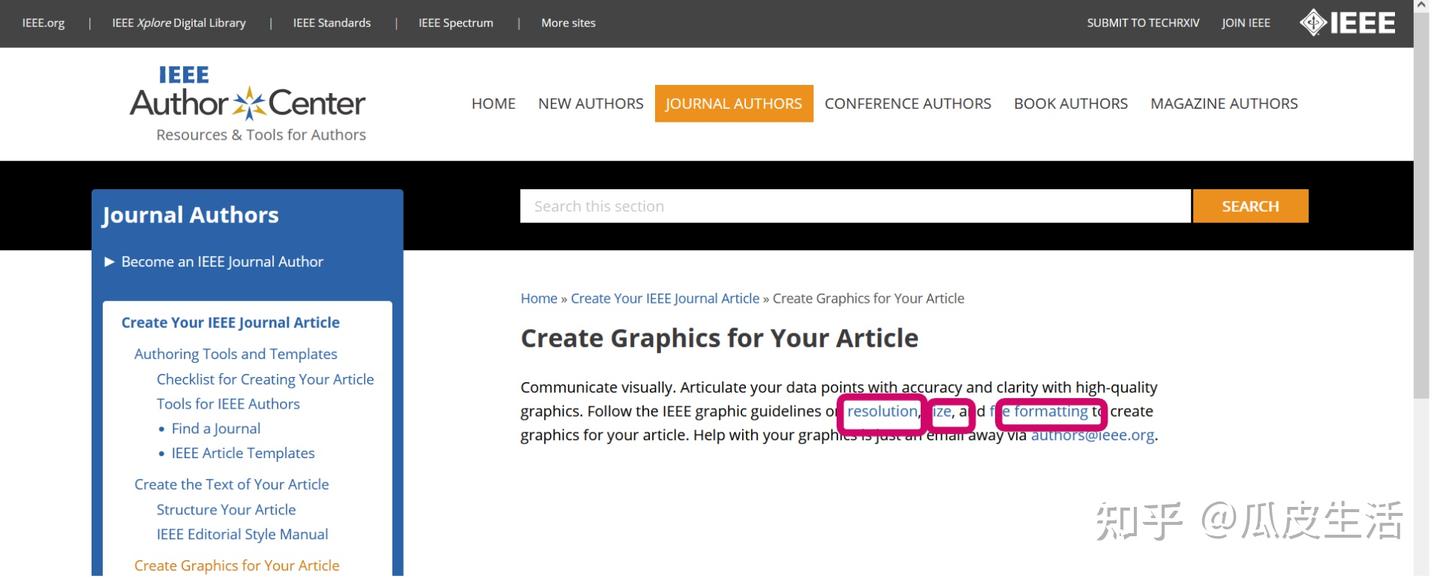Image resolution: width=1440 pixels, height=579 pixels.
Task: Open the IEEE Author Center logo
Action: click(248, 104)
